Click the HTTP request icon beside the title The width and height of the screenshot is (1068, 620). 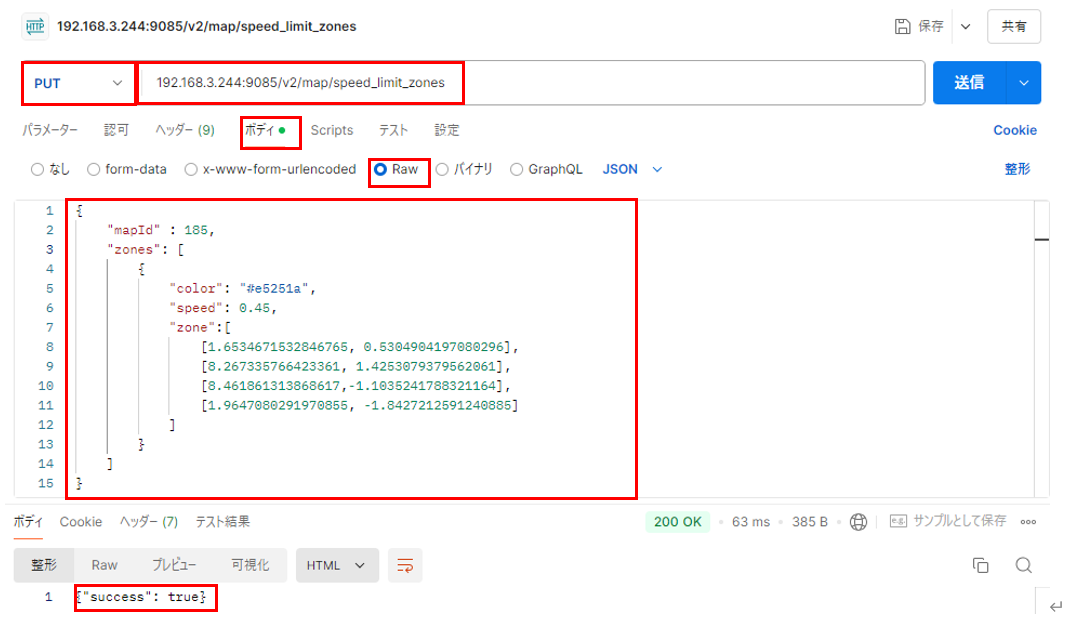[x=35, y=27]
